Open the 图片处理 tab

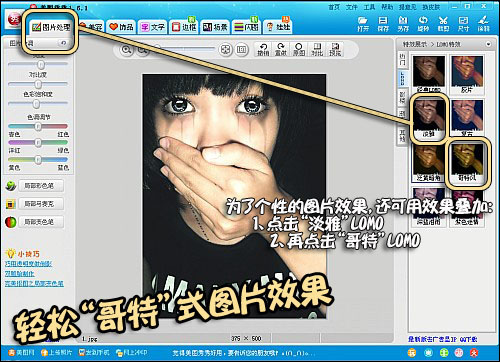click(51, 27)
